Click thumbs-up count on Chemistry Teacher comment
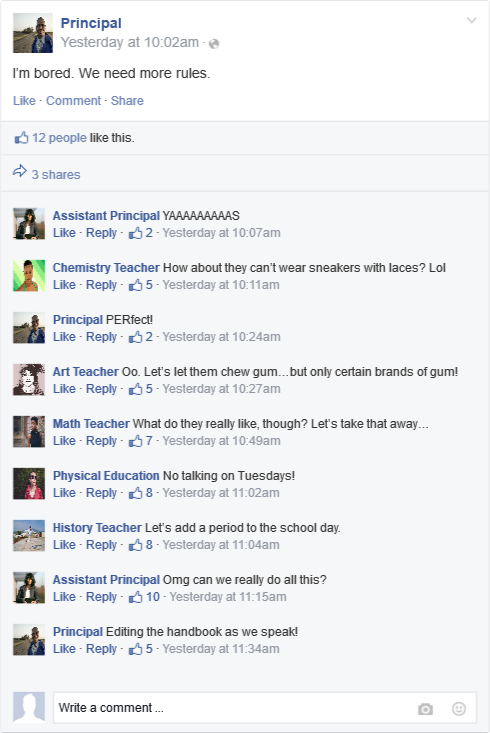This screenshot has height=733, width=490. [x=141, y=284]
